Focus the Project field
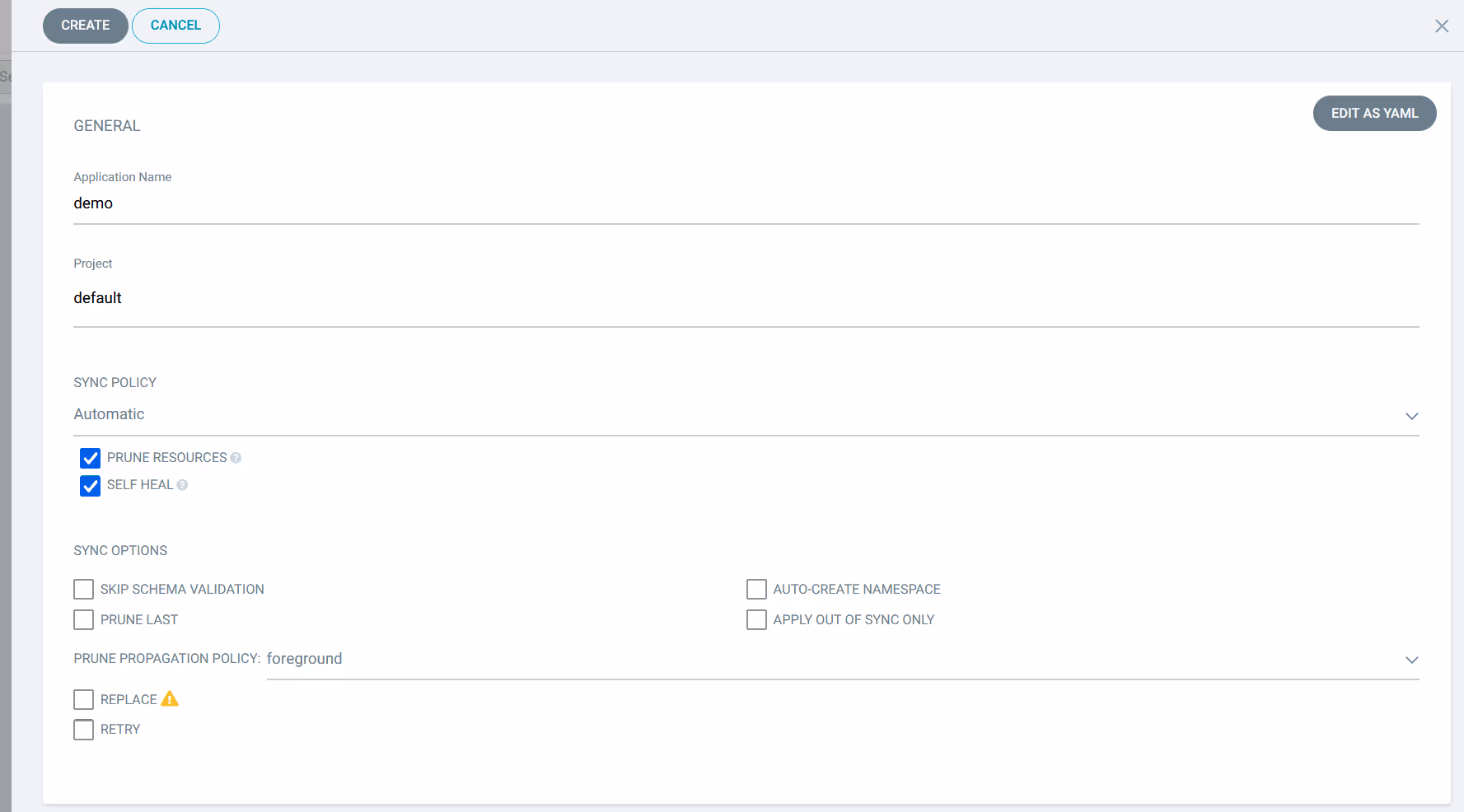The width and height of the screenshot is (1464, 812). 746,298
